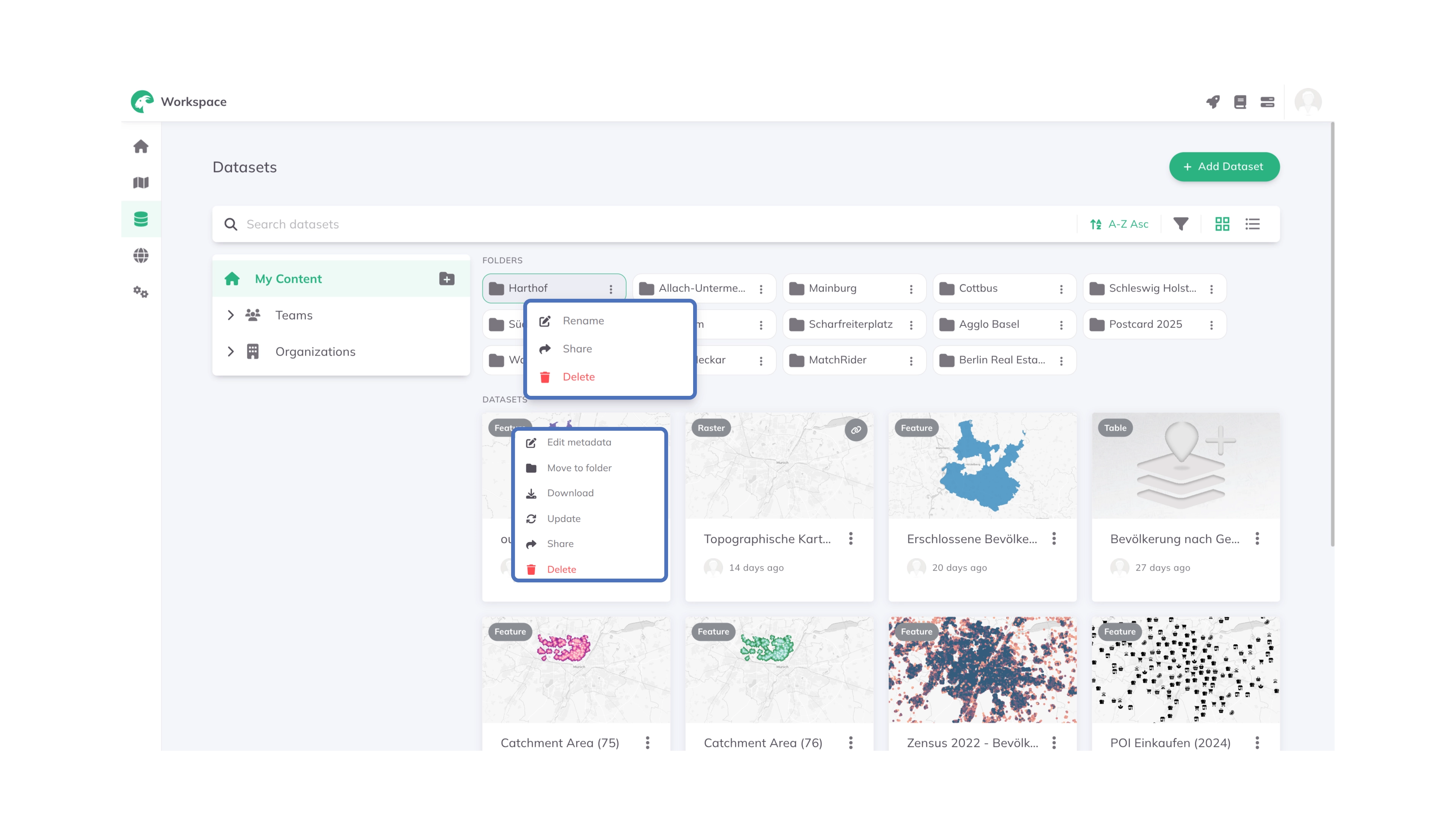Open the documentation book icon

coord(1240,102)
